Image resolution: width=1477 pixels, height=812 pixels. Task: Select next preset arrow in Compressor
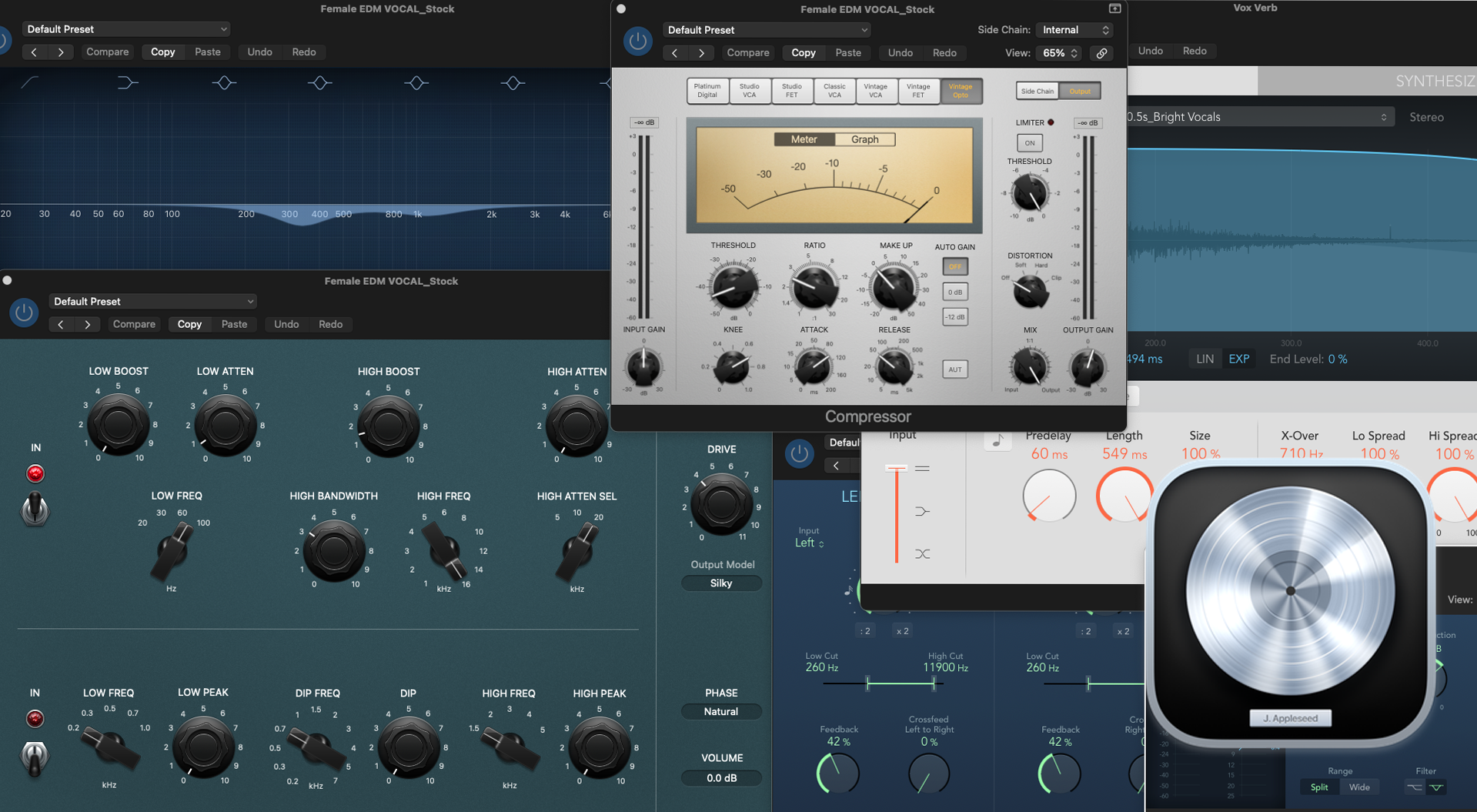click(x=701, y=53)
